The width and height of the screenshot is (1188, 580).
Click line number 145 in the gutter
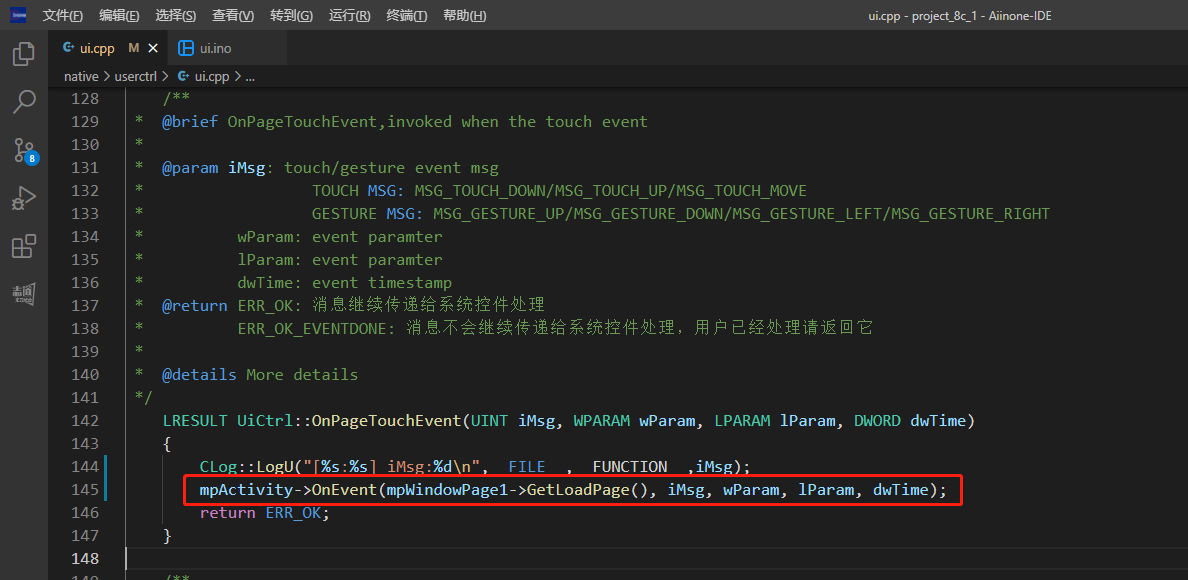(x=86, y=490)
